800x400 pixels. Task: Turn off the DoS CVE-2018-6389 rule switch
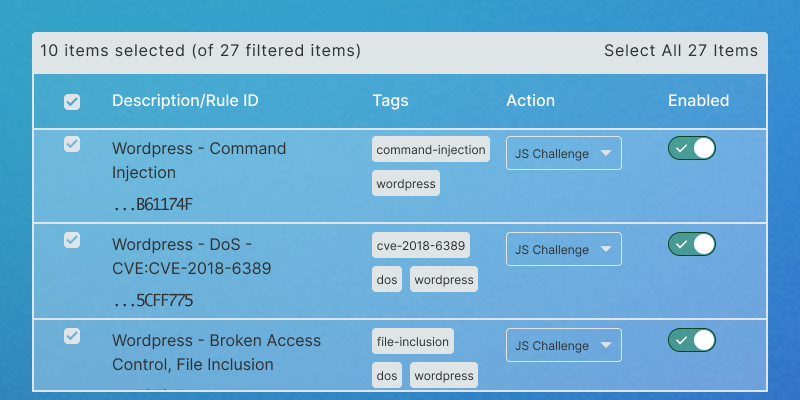[x=692, y=244]
